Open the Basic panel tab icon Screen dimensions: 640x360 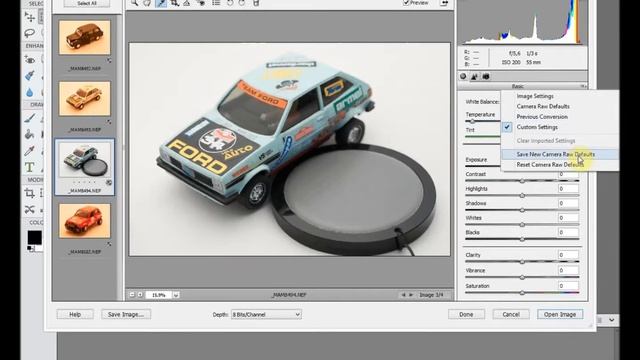[x=463, y=76]
